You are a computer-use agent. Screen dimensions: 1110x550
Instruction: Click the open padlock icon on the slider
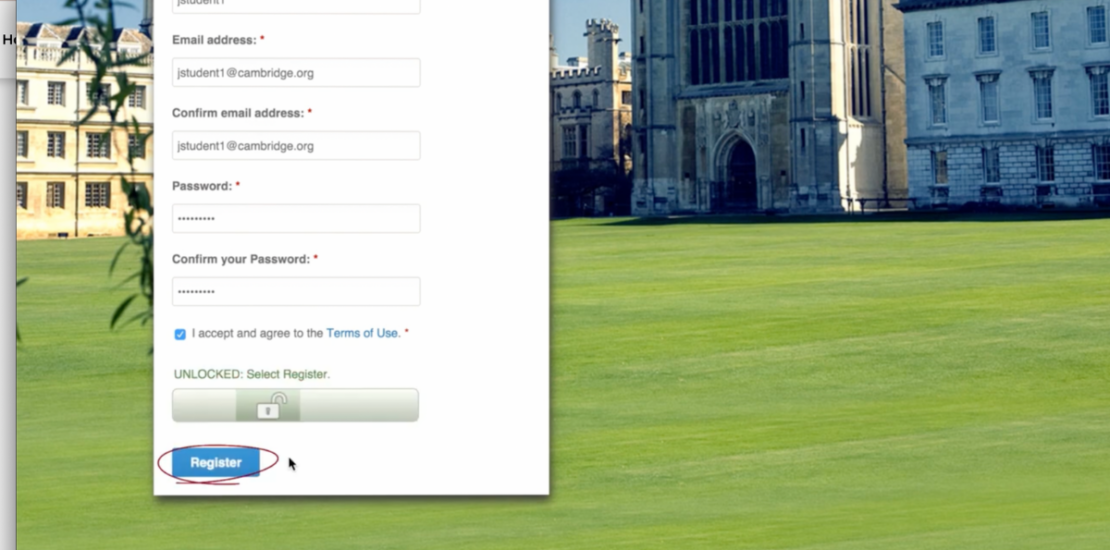point(271,406)
